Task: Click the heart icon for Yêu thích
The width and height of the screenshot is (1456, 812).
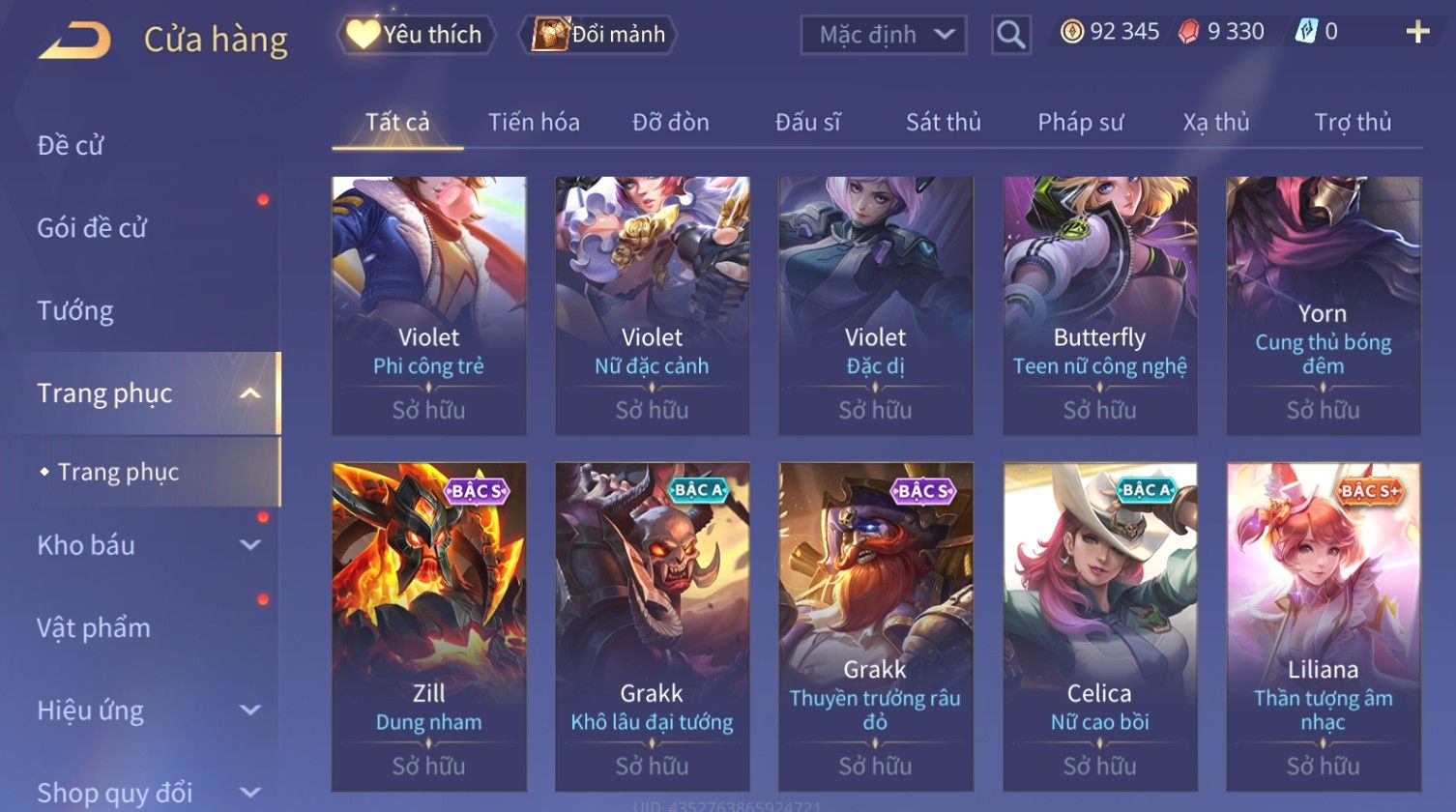Action: [x=364, y=34]
